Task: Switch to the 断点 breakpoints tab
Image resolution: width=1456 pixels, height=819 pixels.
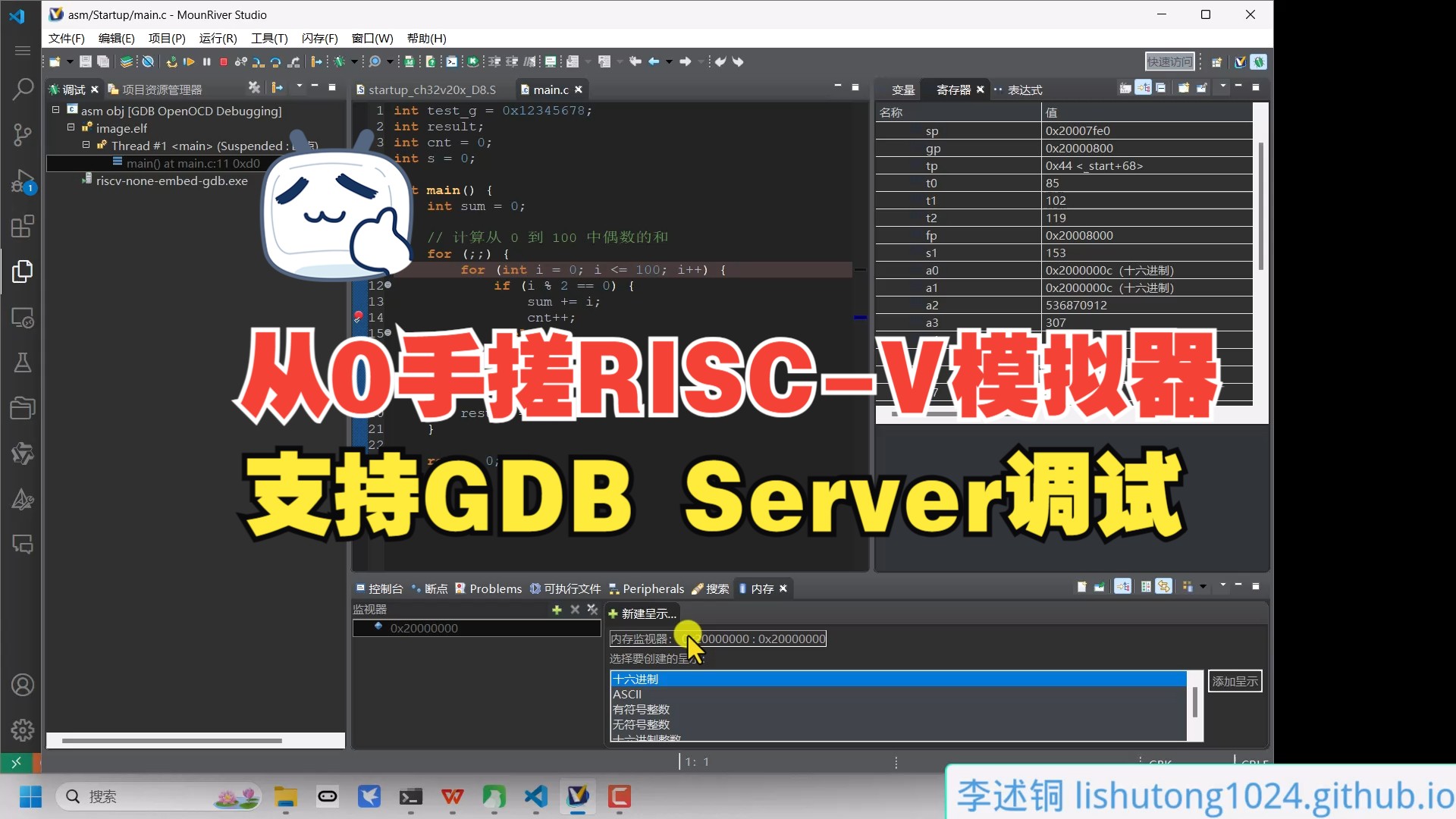Action: tap(429, 588)
